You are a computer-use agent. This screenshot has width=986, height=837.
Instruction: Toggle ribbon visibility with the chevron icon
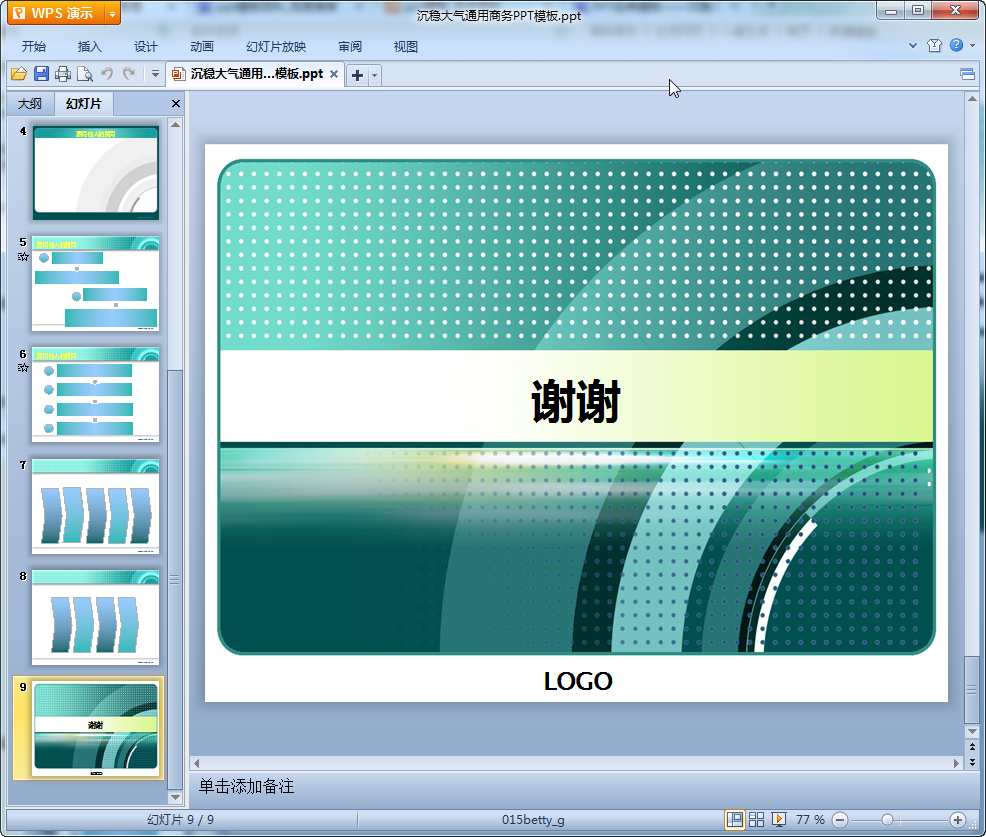(x=913, y=45)
